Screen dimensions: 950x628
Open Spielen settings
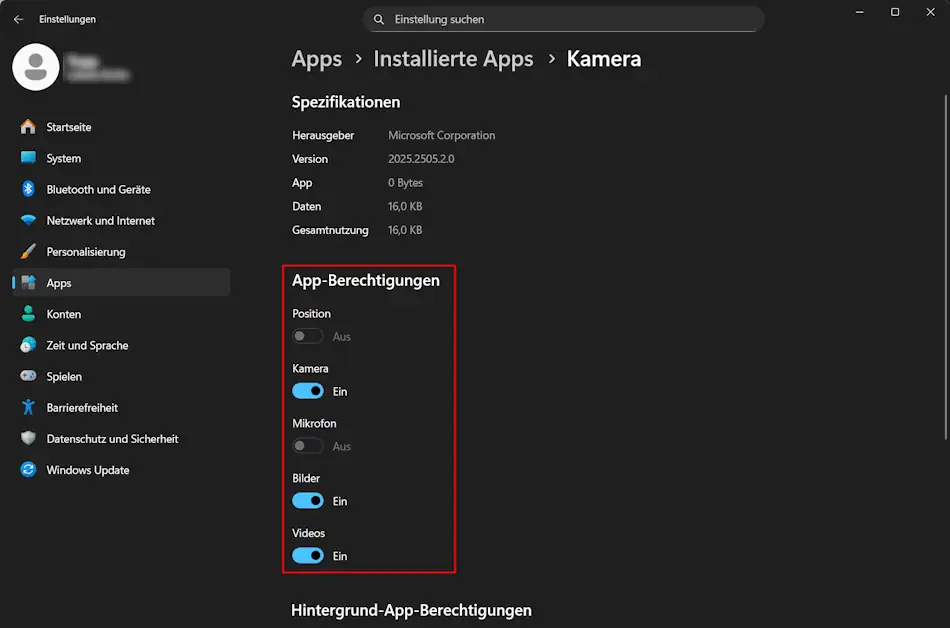pos(65,376)
